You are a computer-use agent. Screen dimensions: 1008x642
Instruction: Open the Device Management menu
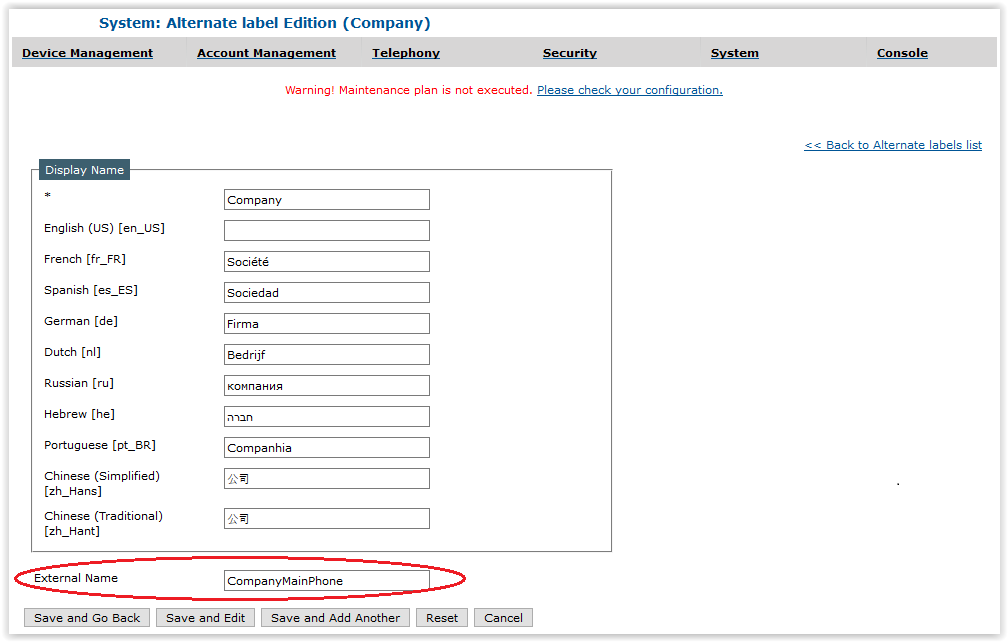point(87,53)
